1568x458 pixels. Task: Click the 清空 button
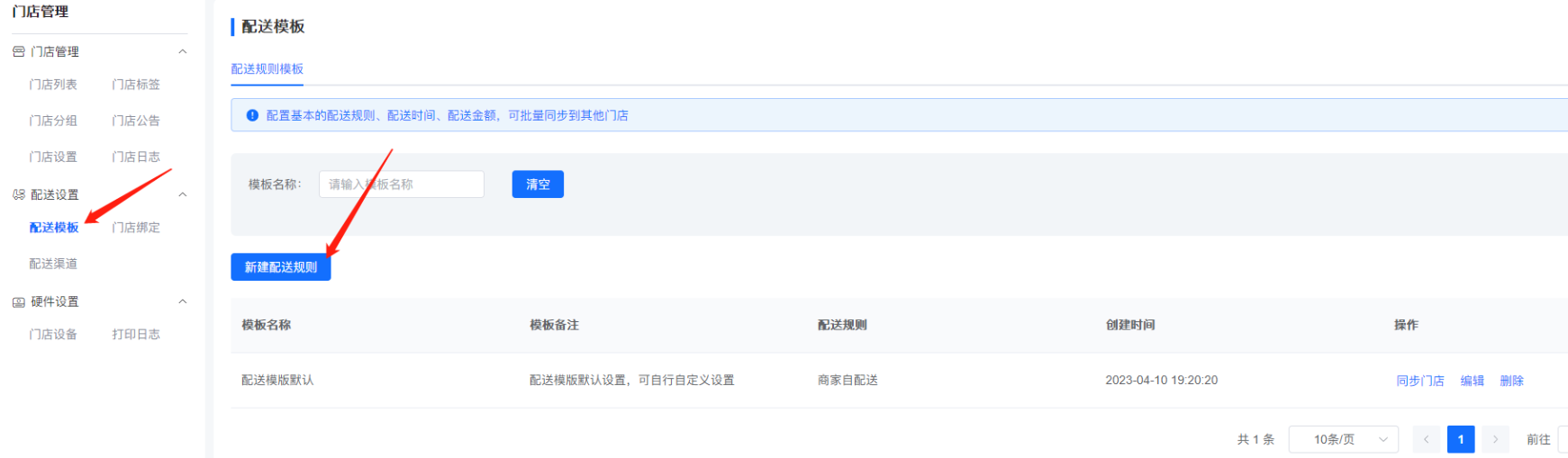click(x=538, y=184)
